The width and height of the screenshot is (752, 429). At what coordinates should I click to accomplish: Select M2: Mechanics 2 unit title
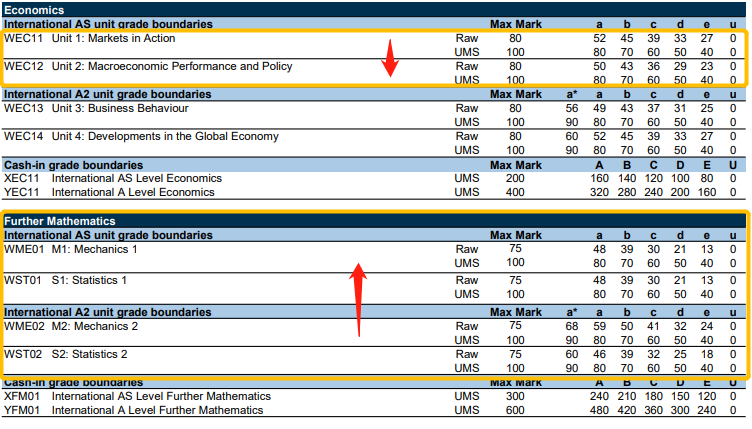pos(95,326)
